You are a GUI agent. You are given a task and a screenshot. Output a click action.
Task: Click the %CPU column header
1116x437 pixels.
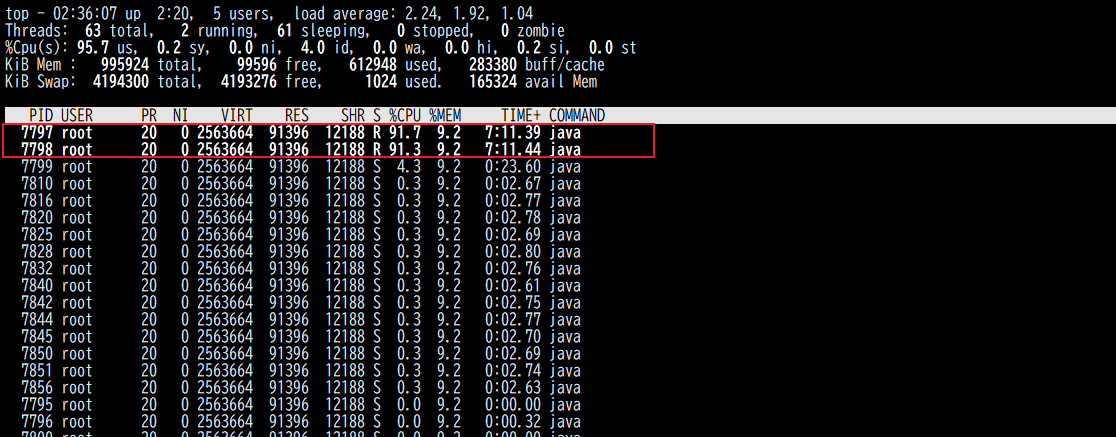[x=406, y=115]
